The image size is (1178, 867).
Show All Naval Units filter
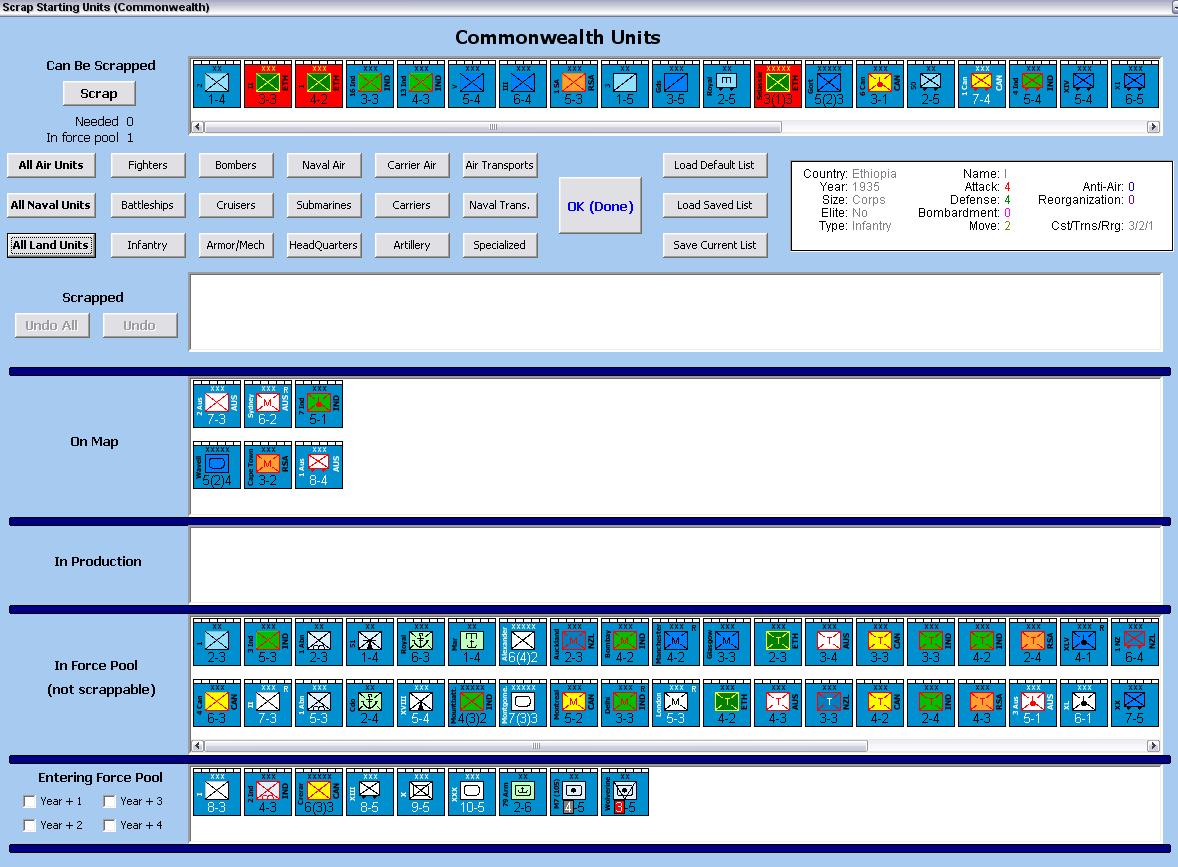click(51, 205)
